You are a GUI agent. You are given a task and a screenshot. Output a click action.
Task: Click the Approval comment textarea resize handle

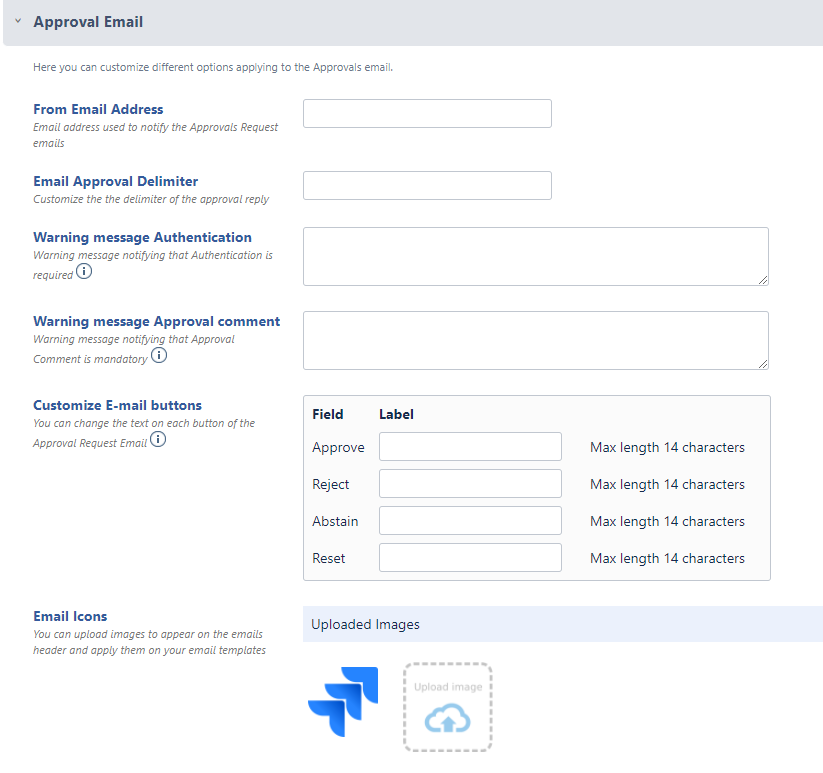click(x=763, y=363)
